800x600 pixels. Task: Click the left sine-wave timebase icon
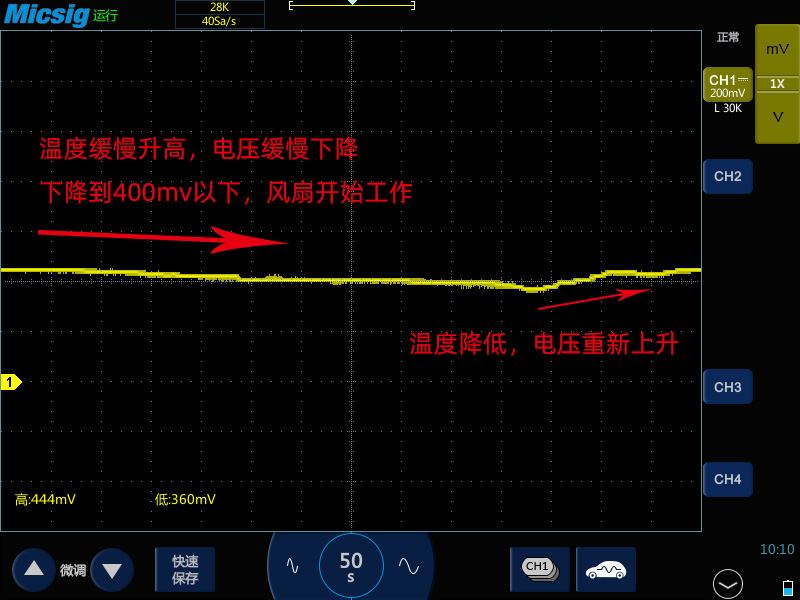pos(293,565)
